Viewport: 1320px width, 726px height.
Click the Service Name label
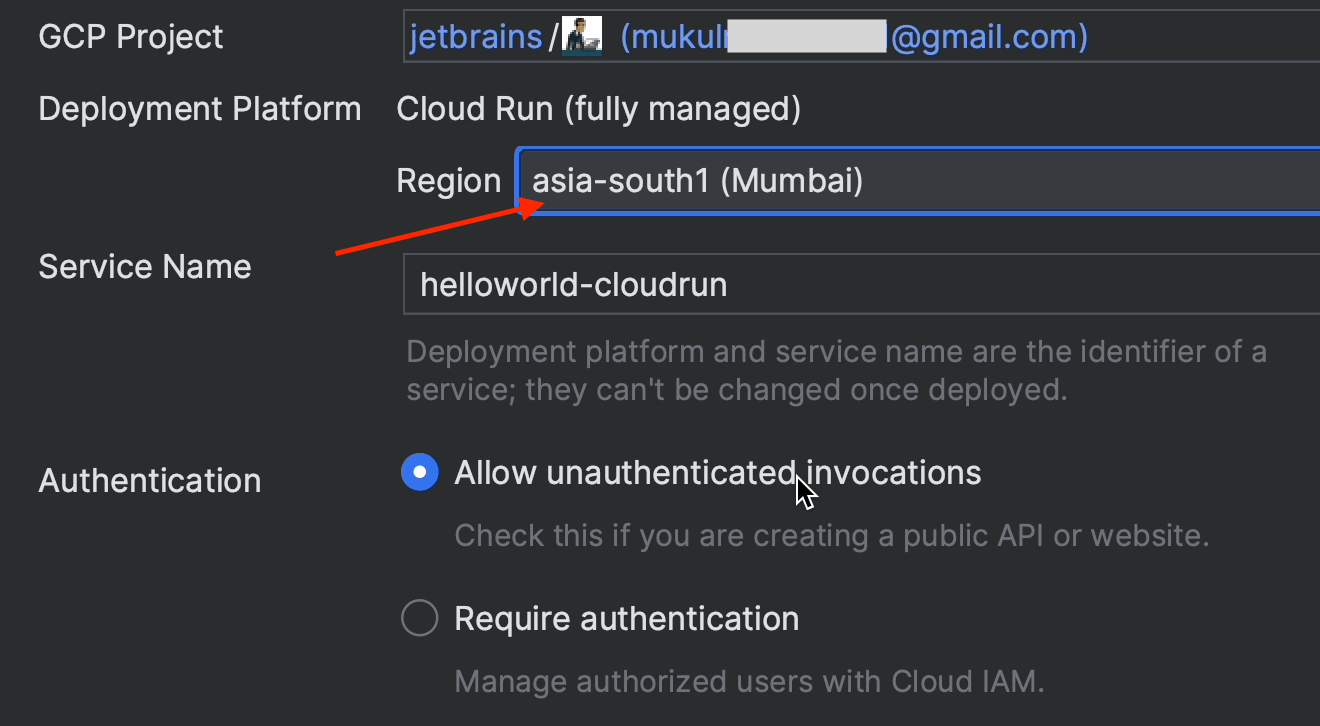tap(145, 267)
